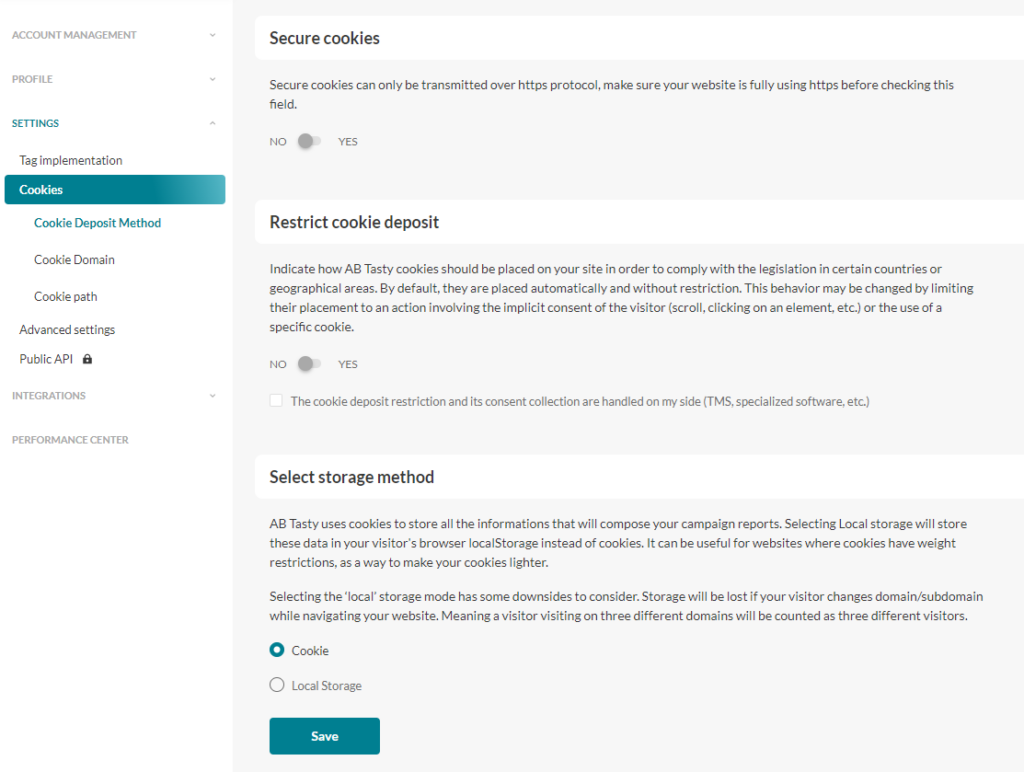Open the Cookie Domain subsection
Screen dimensions: 1024x772
click(74, 260)
